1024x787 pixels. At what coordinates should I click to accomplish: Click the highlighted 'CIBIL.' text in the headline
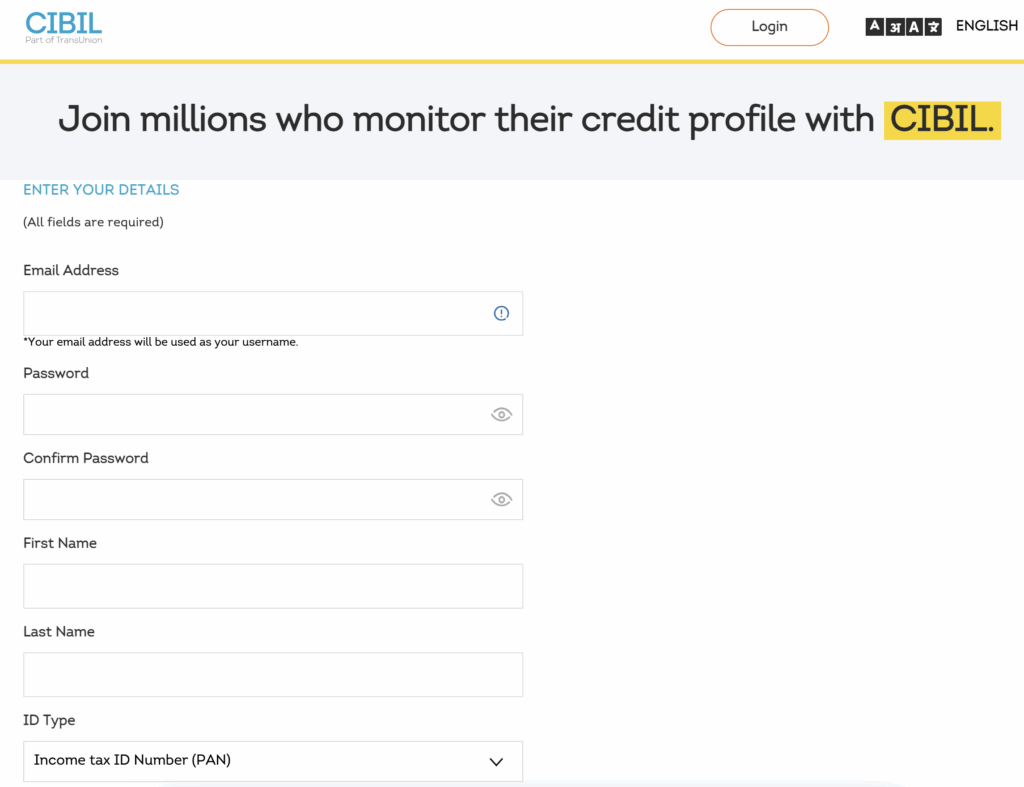pos(941,119)
